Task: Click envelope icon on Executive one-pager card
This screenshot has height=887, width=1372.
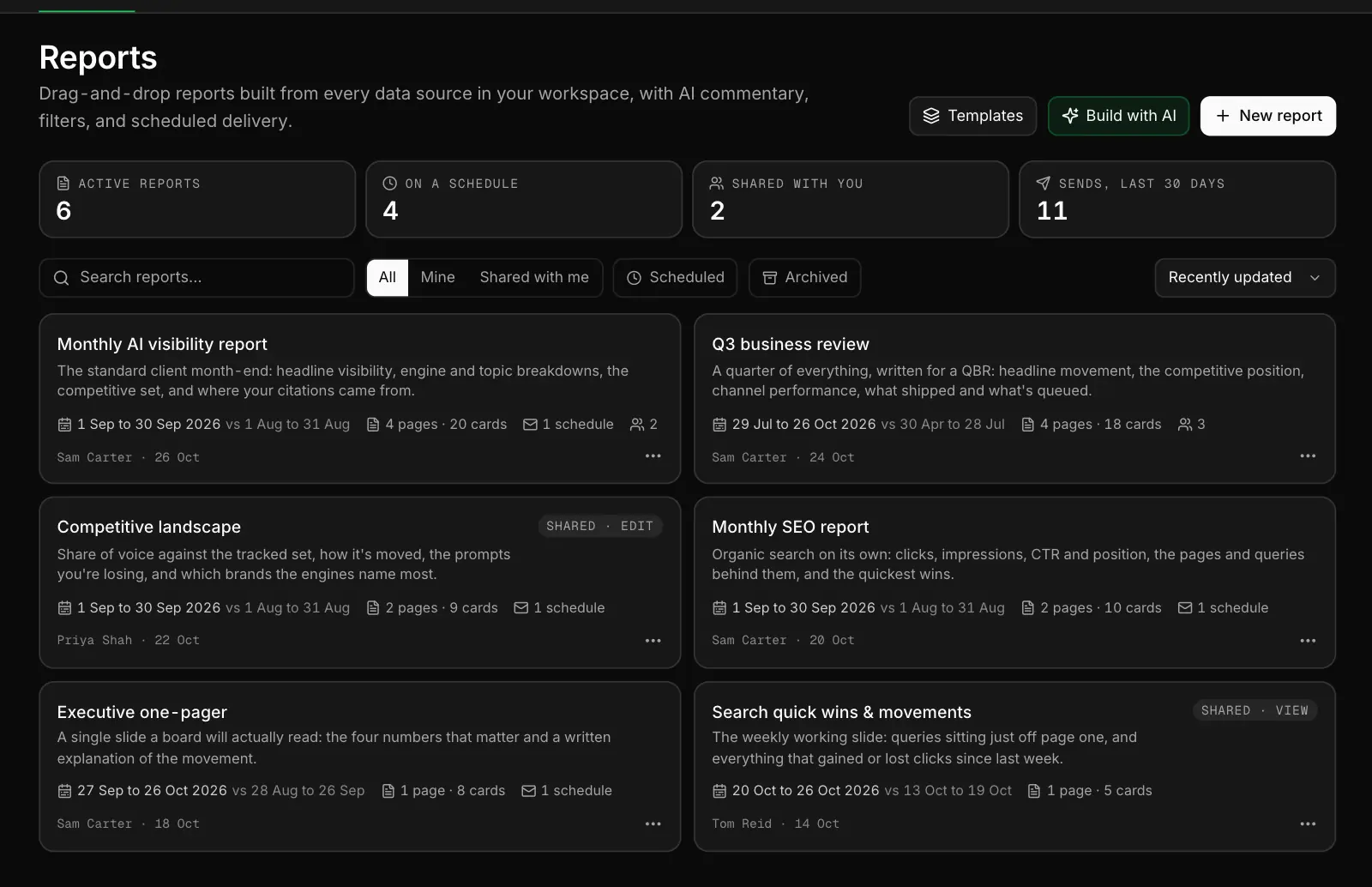Action: click(529, 791)
